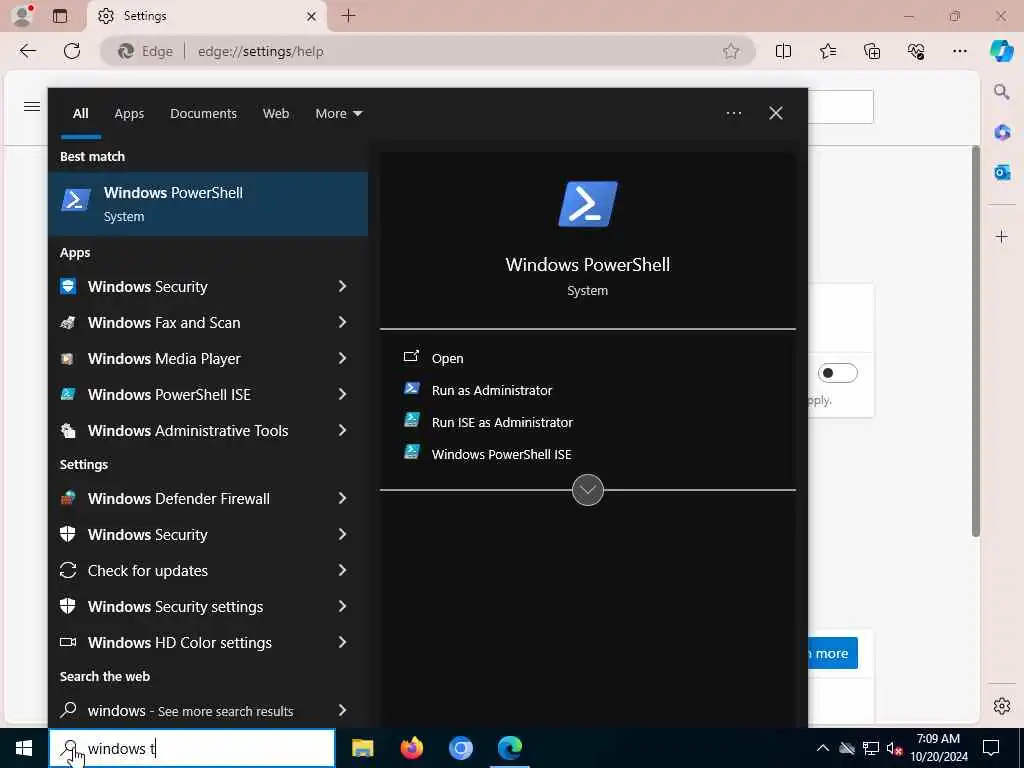Viewport: 1024px width, 768px height.
Task: Open new Edge browser tab
Action: pyautogui.click(x=348, y=16)
